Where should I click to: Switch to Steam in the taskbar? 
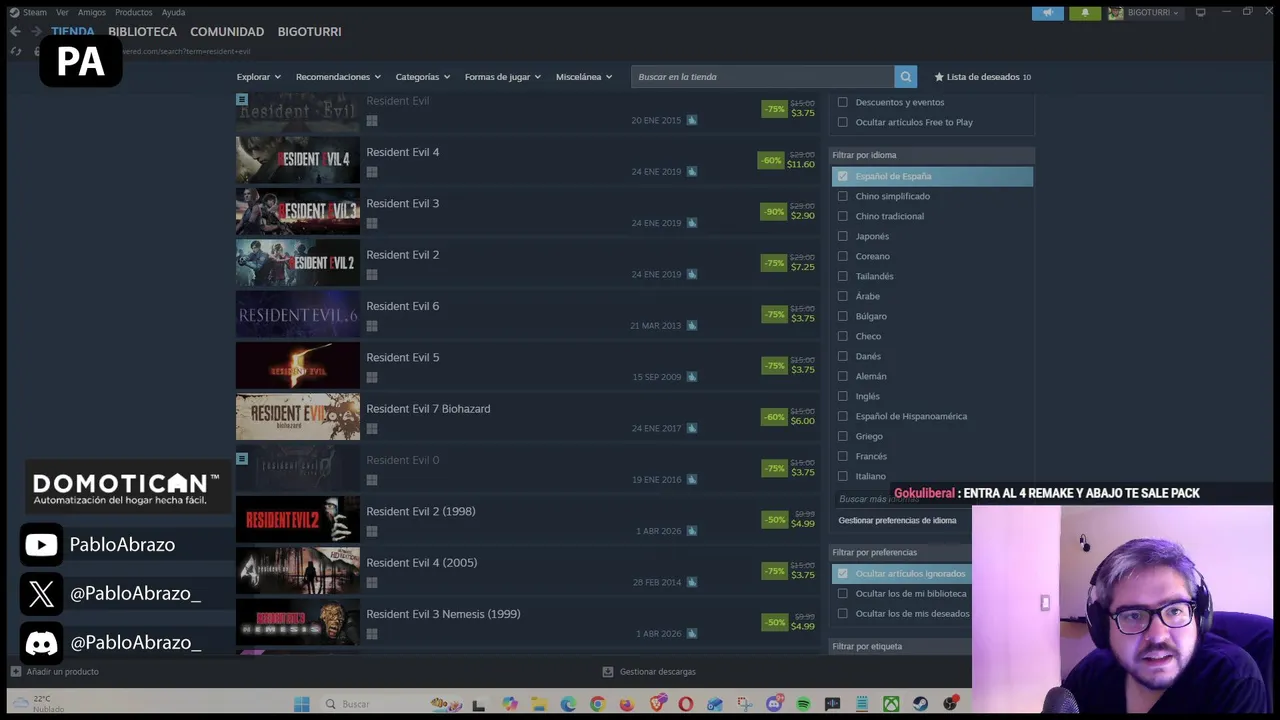tap(920, 704)
